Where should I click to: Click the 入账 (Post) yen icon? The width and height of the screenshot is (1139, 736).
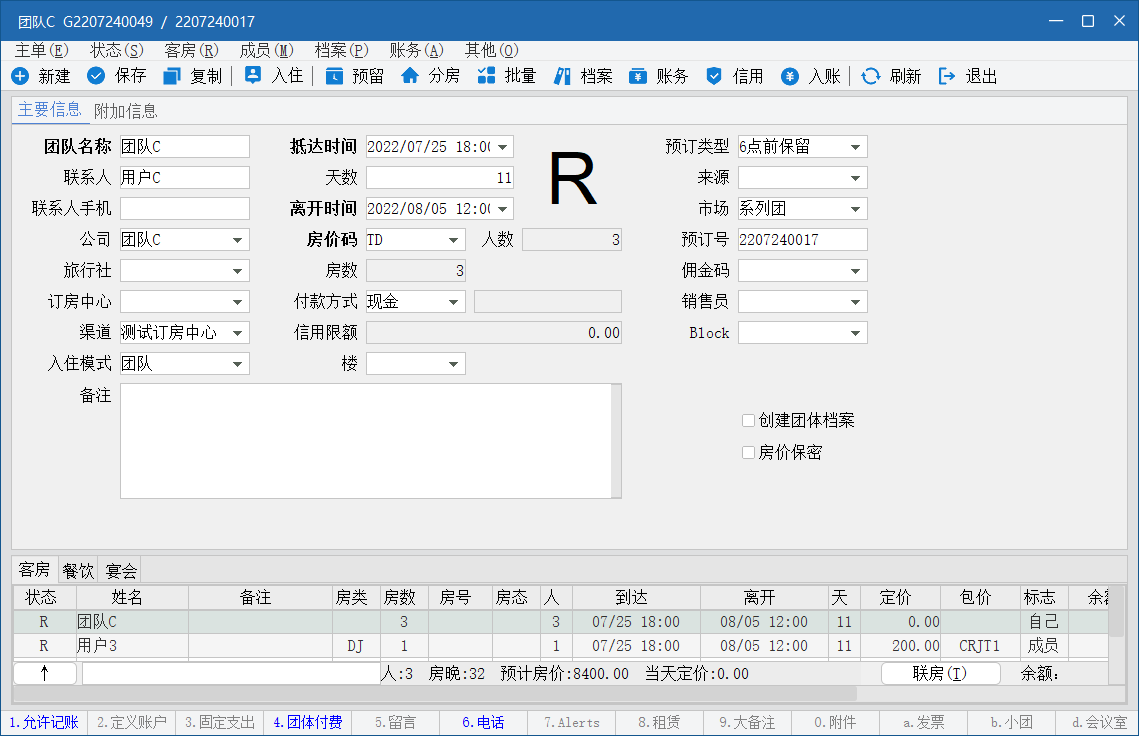(790, 76)
